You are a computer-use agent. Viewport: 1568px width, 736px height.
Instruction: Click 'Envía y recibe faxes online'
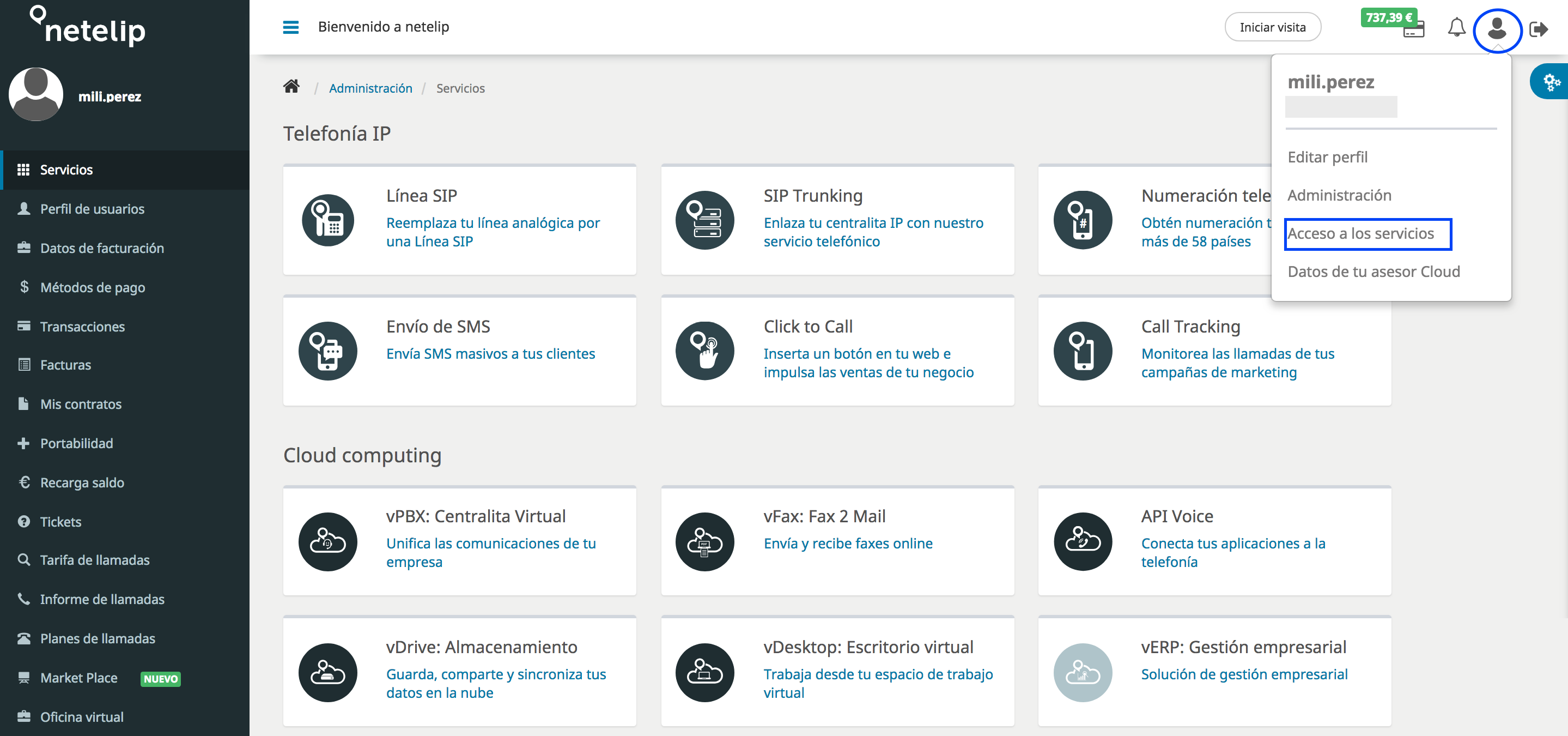click(848, 544)
